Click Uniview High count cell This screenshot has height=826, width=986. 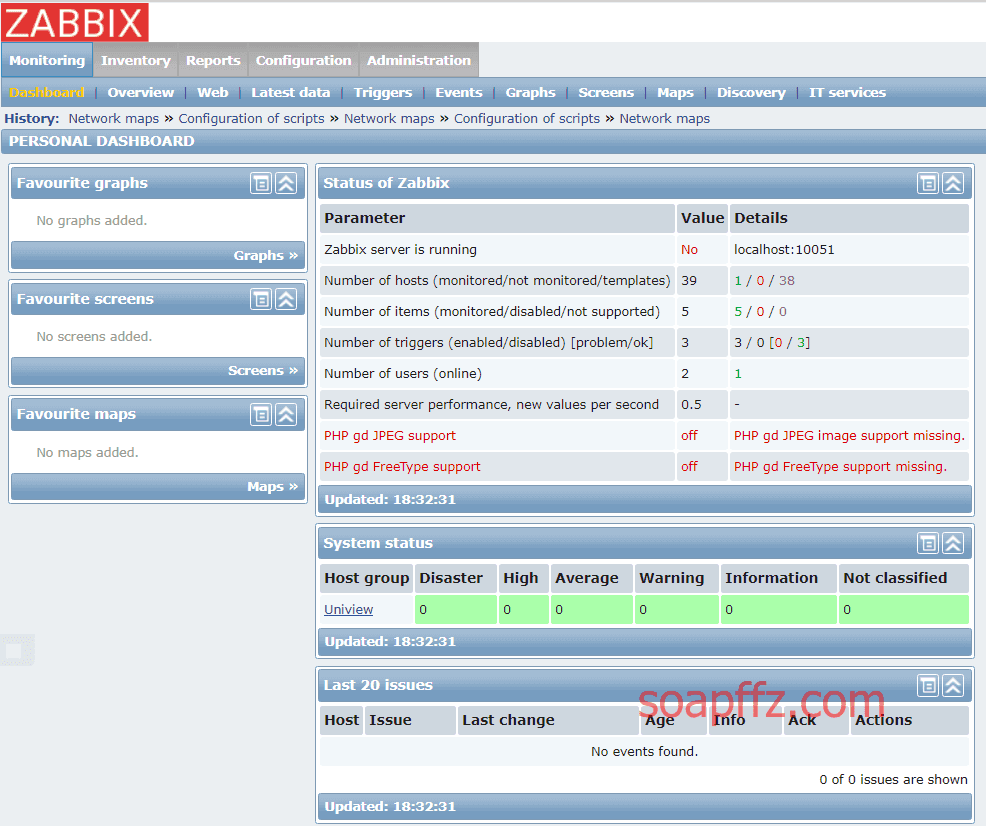(x=524, y=610)
